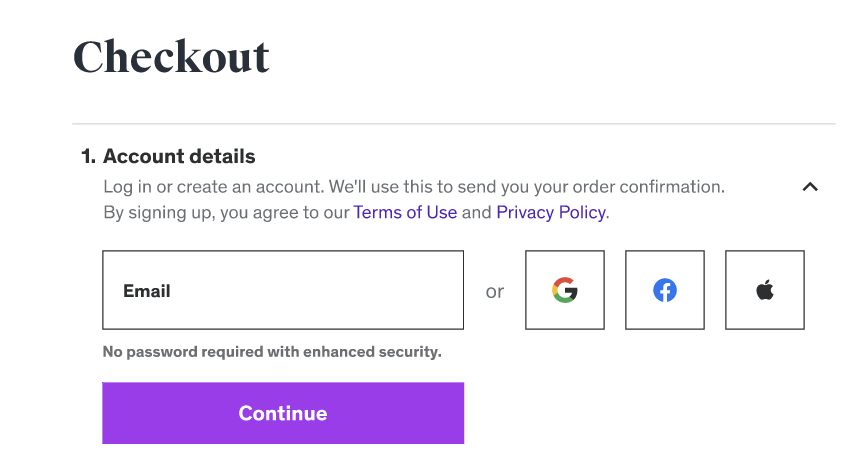Open the Privacy Policy link
The width and height of the screenshot is (866, 468).
tap(551, 212)
